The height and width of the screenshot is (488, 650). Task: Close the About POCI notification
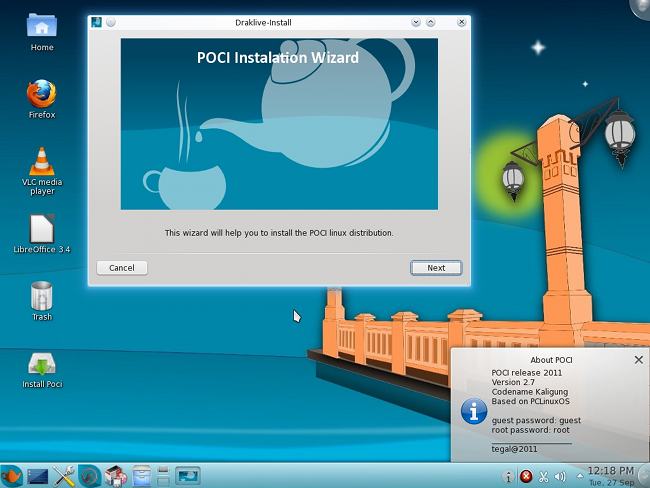[x=638, y=360]
